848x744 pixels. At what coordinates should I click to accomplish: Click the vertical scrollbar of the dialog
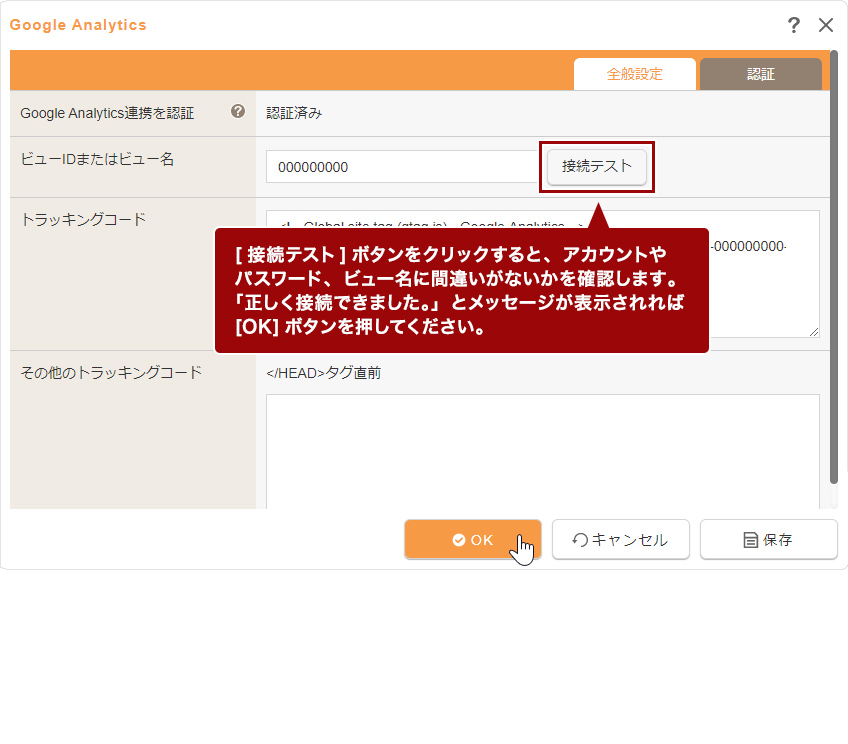[834, 267]
